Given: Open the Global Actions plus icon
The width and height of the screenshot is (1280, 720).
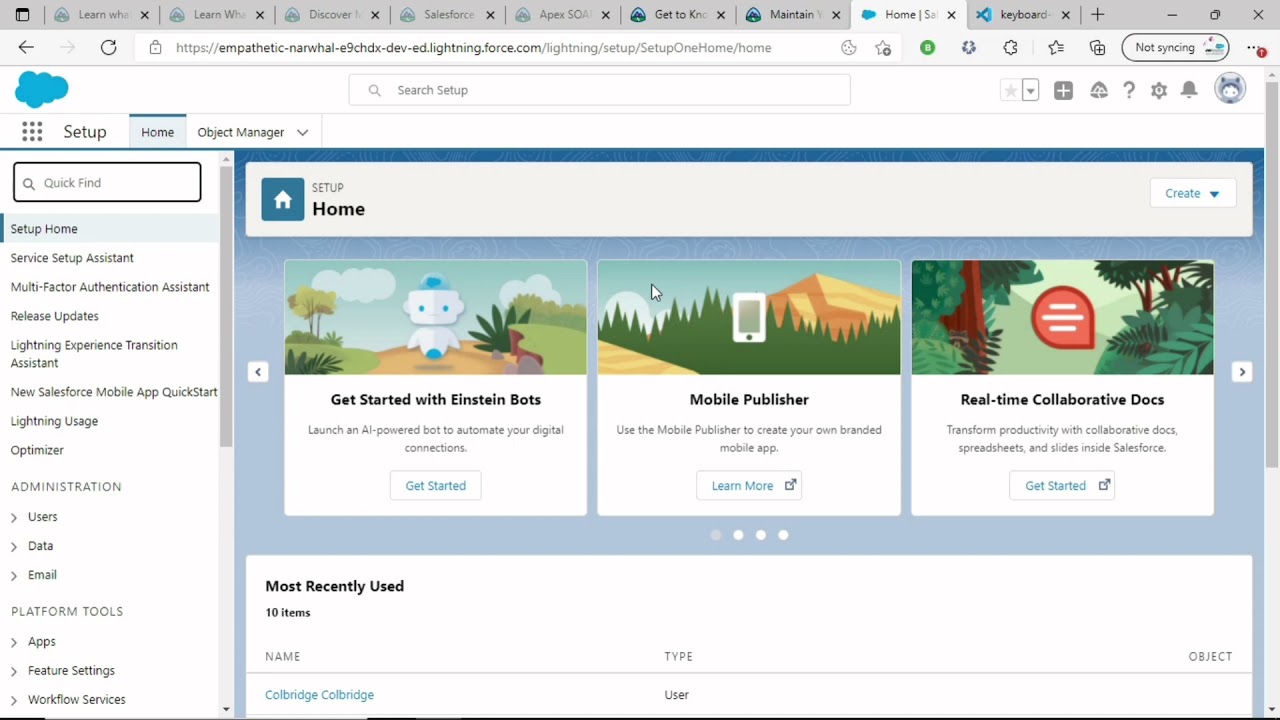Looking at the screenshot, I should pyautogui.click(x=1063, y=90).
